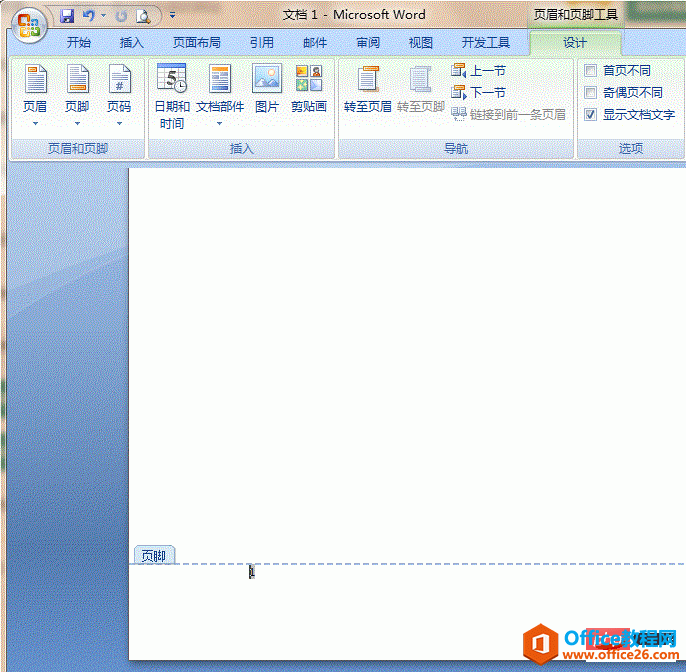Click the 页脚 label tab on page
This screenshot has height=672, width=686.
[x=154, y=556]
